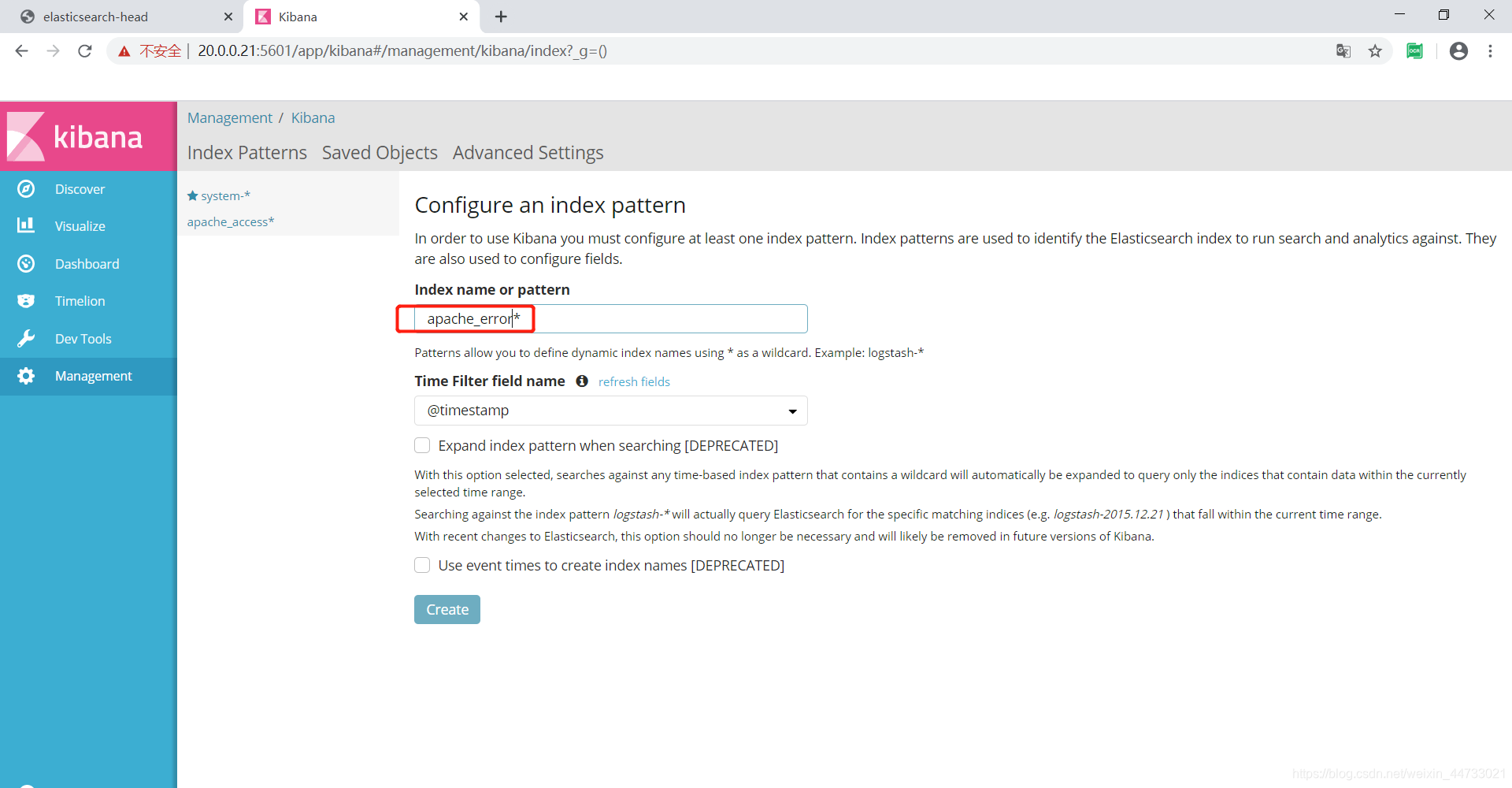Screen dimensions: 1512x788
Task: Select the system-* index pattern
Action: tap(225, 195)
